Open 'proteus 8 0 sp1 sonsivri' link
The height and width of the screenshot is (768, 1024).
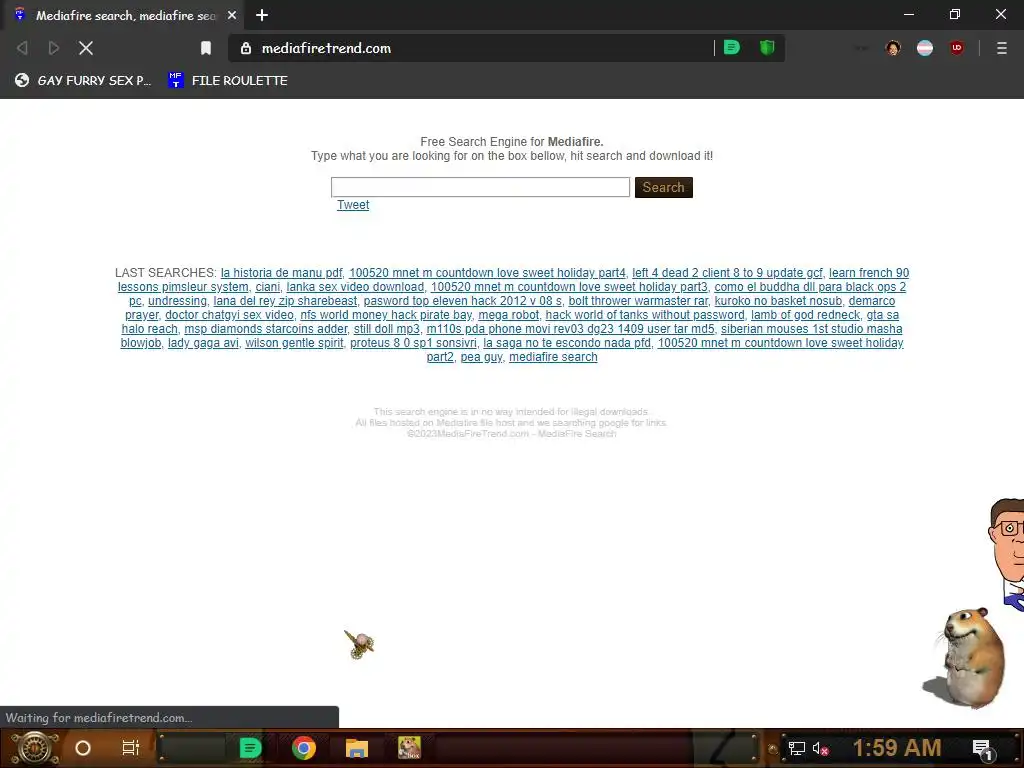coord(413,343)
